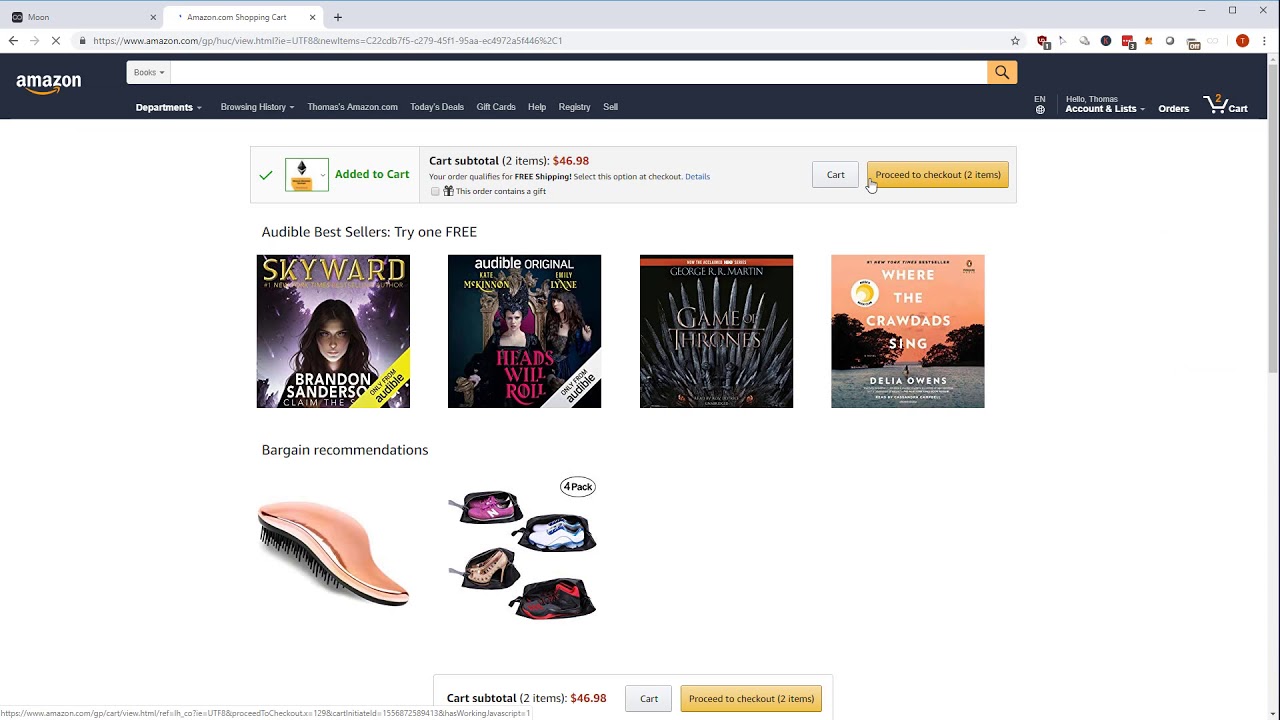
Task: Close the Amazon.com Shopping Cart tab
Action: (313, 17)
